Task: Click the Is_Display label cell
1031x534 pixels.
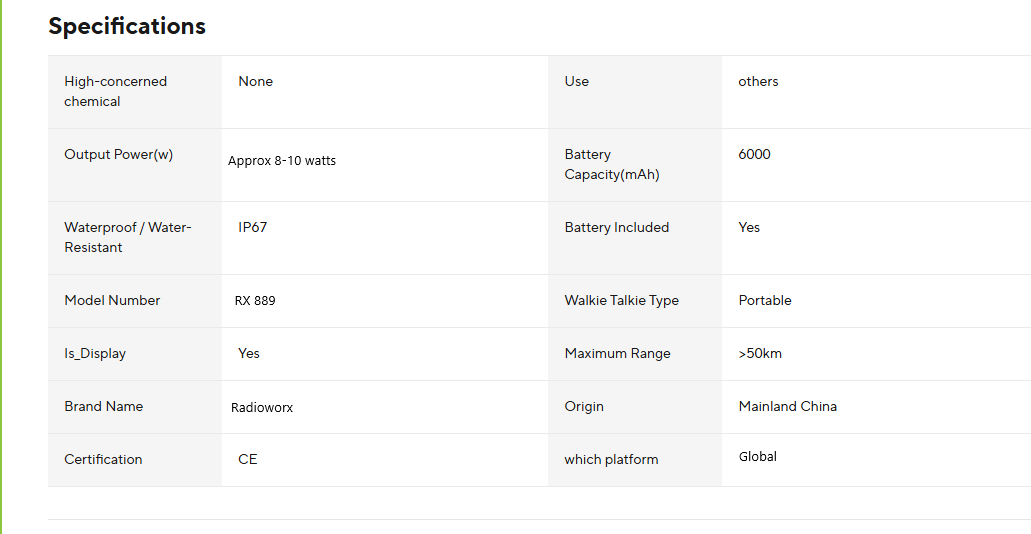Action: (95, 353)
